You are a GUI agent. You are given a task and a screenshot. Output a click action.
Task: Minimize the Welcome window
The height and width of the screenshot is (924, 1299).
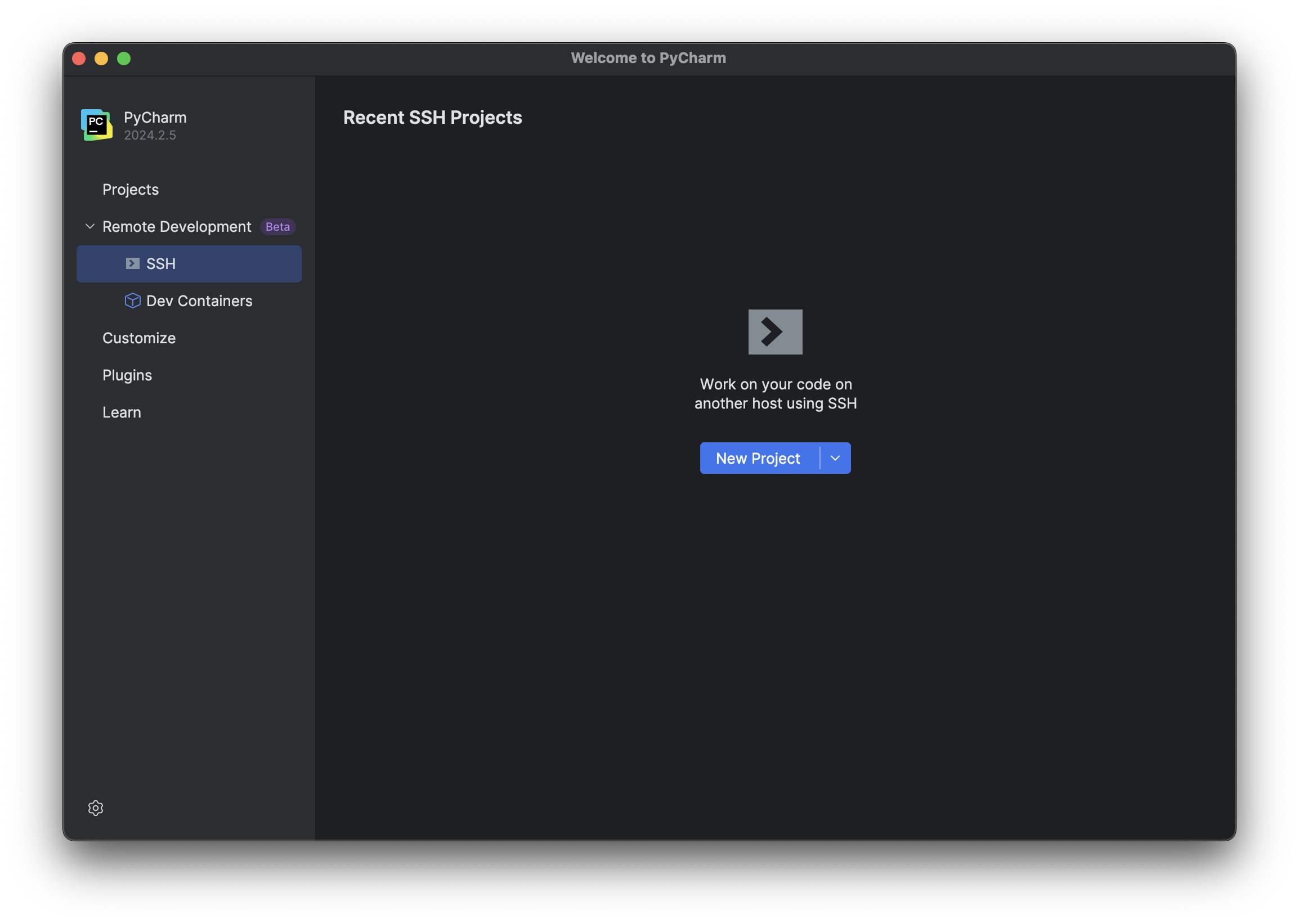(x=101, y=58)
